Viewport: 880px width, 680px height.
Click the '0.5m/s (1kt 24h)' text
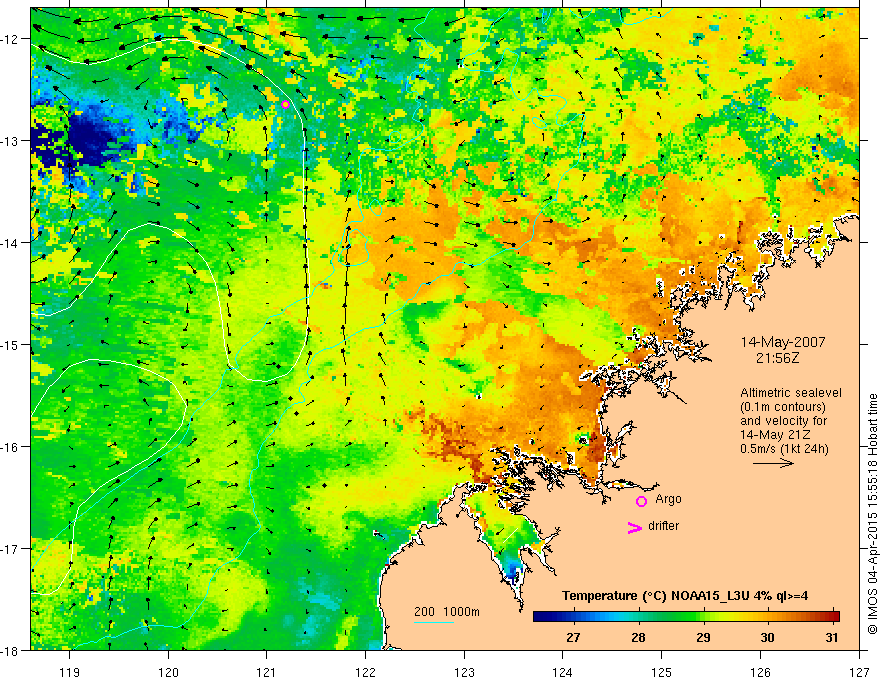(785, 449)
